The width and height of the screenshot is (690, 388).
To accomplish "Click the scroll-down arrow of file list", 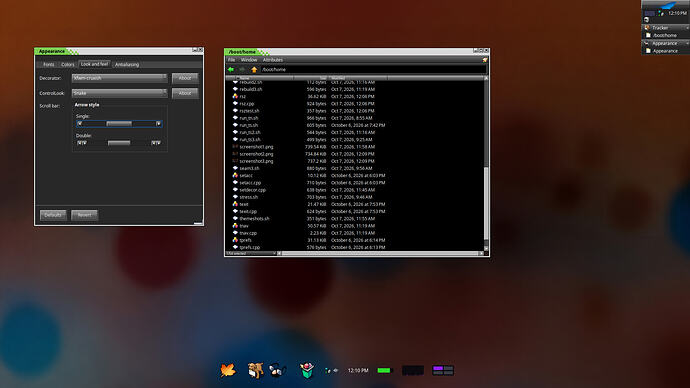I will coord(486,249).
